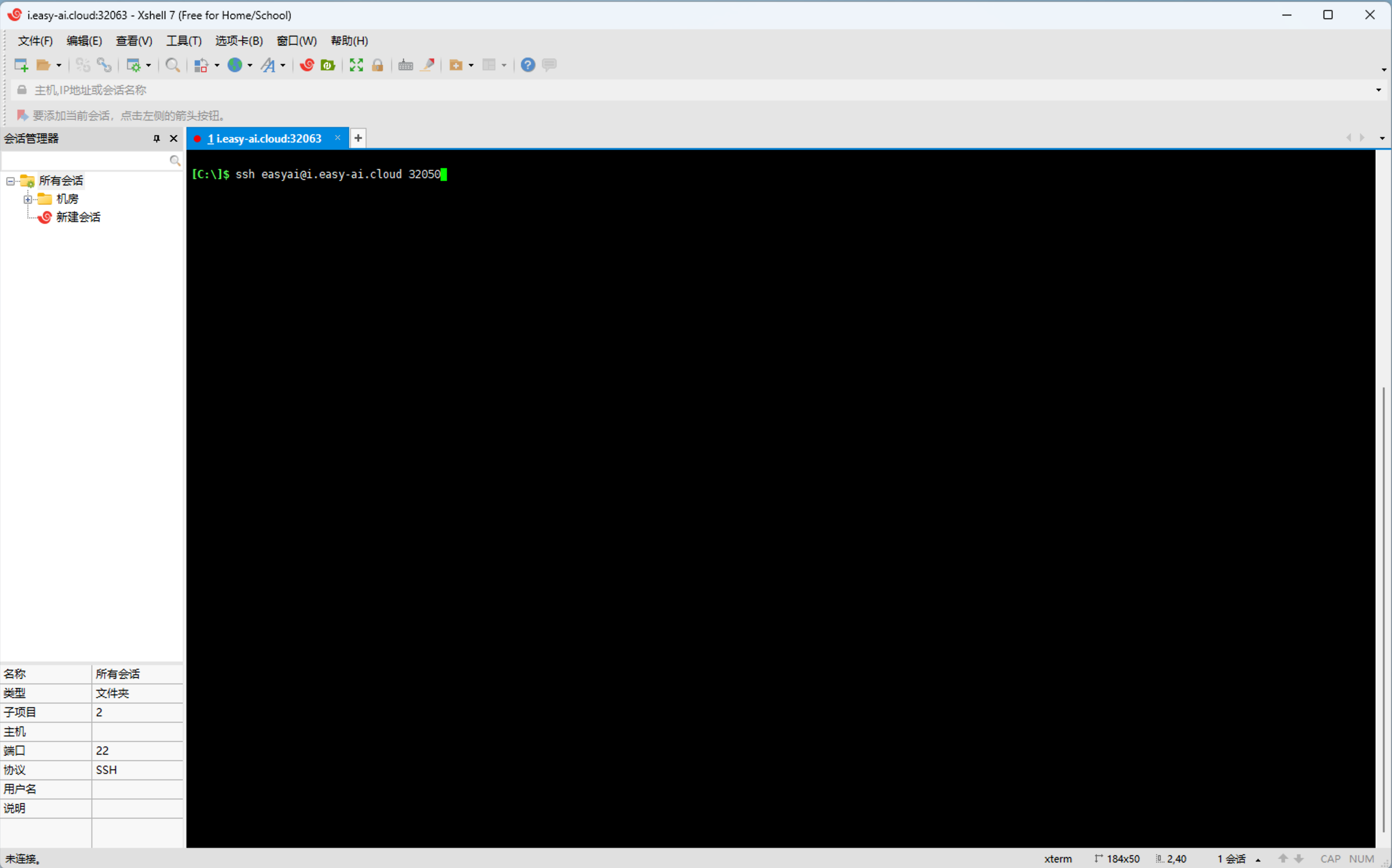Click the host/IP address input field

point(698,90)
